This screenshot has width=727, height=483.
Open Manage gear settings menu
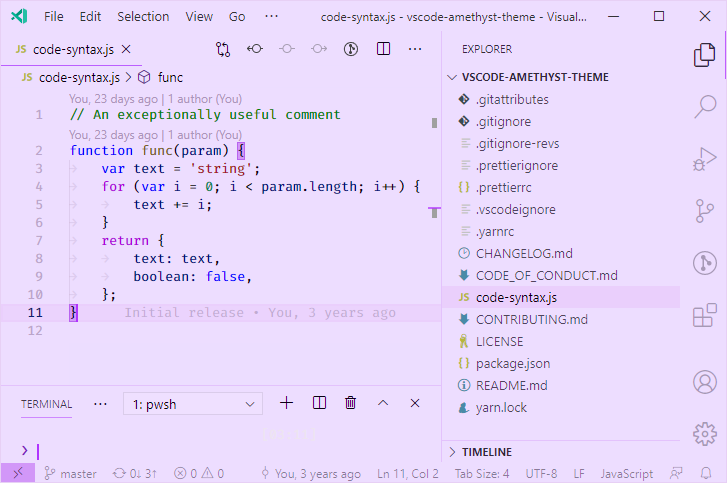pos(705,434)
